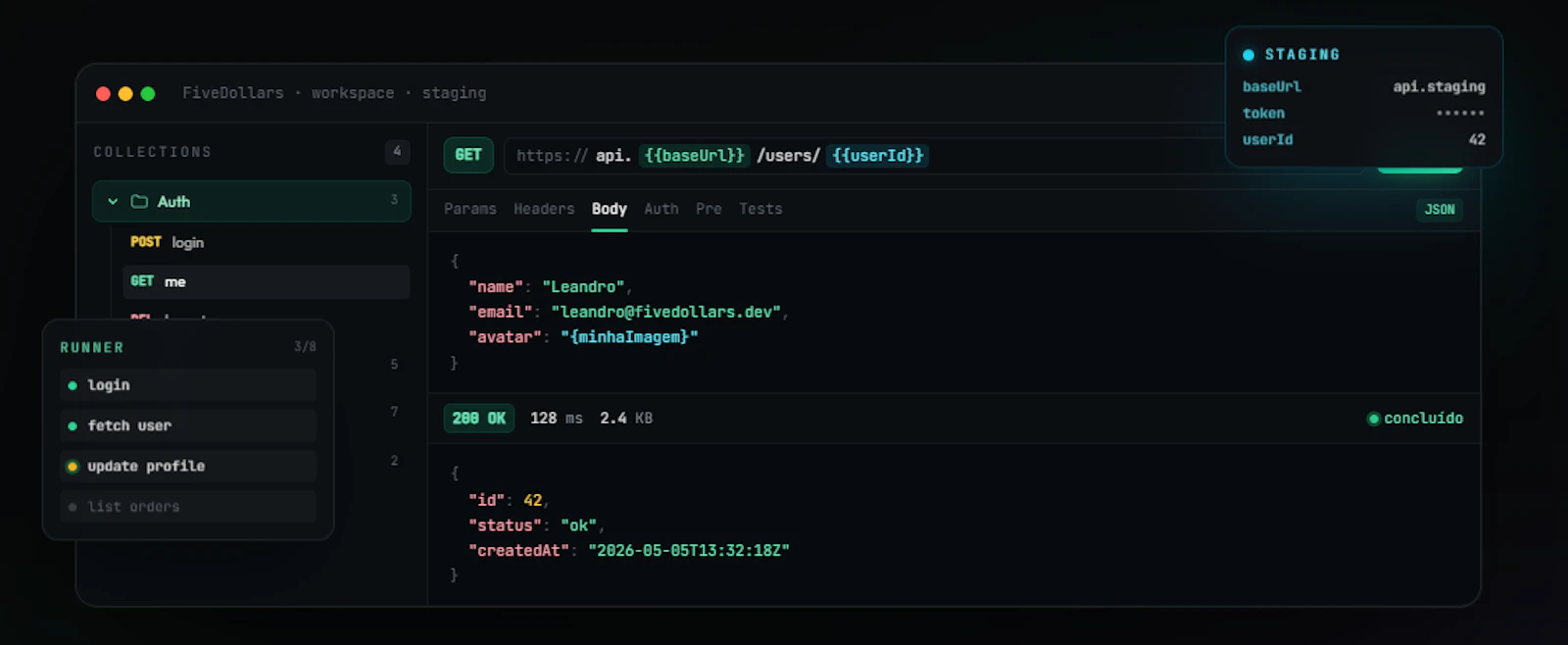Click the "name" key in request body
1568x645 pixels.
pos(496,287)
